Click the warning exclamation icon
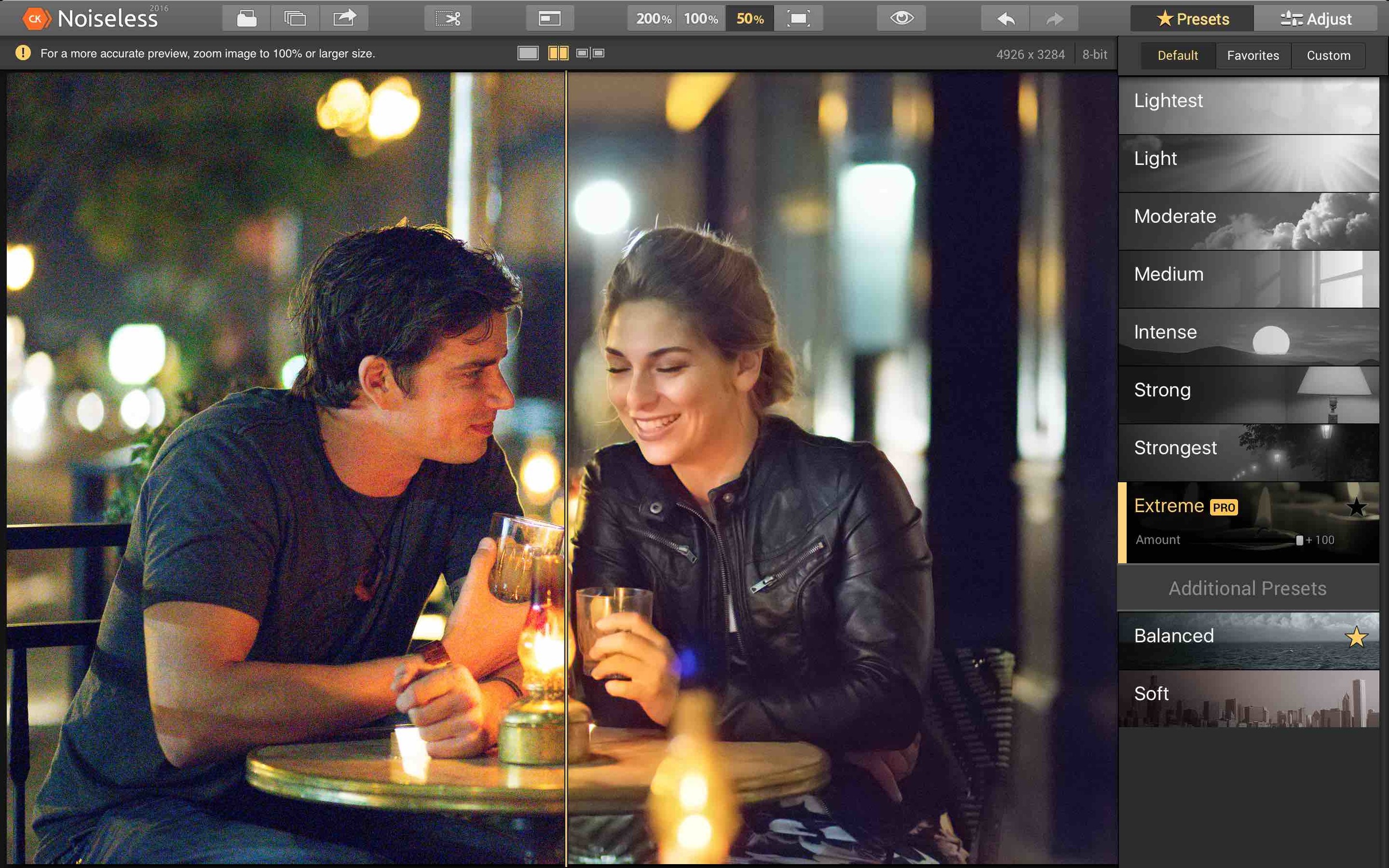Image resolution: width=1389 pixels, height=868 pixels. (23, 53)
